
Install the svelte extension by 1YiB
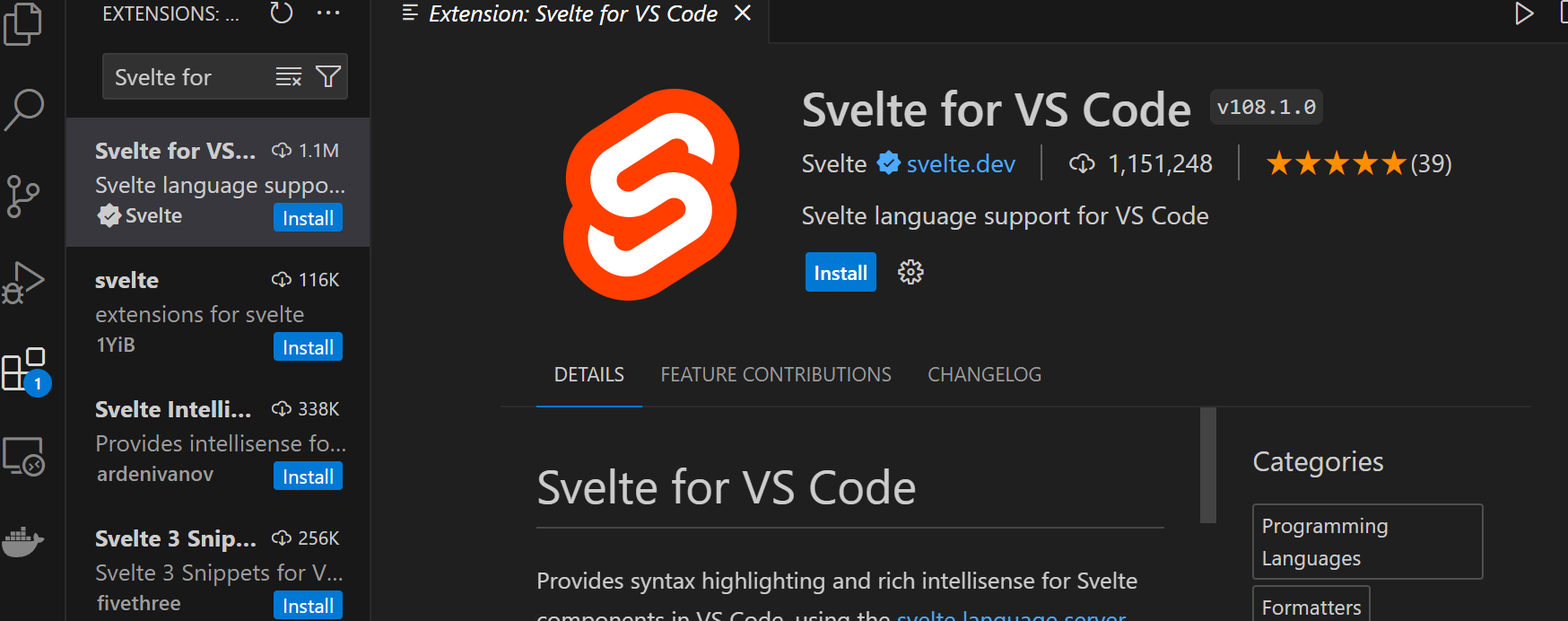308,347
